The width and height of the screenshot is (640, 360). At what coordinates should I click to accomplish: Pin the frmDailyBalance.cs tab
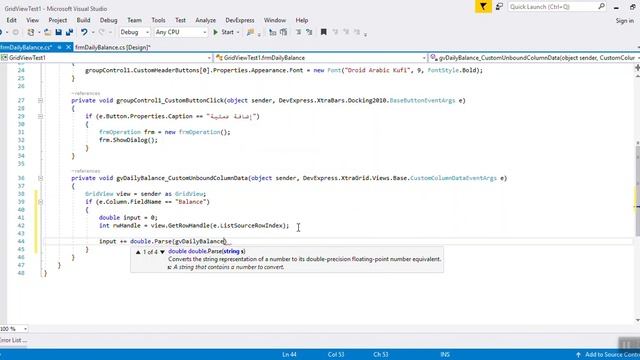coord(60,47)
